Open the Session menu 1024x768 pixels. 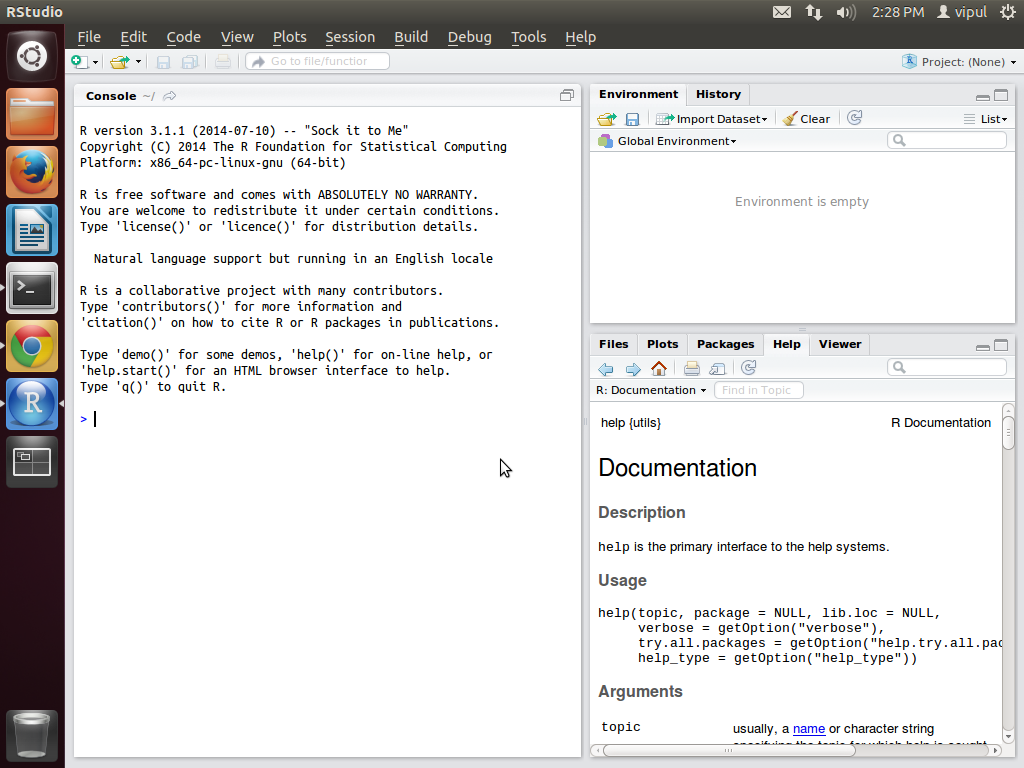[350, 37]
